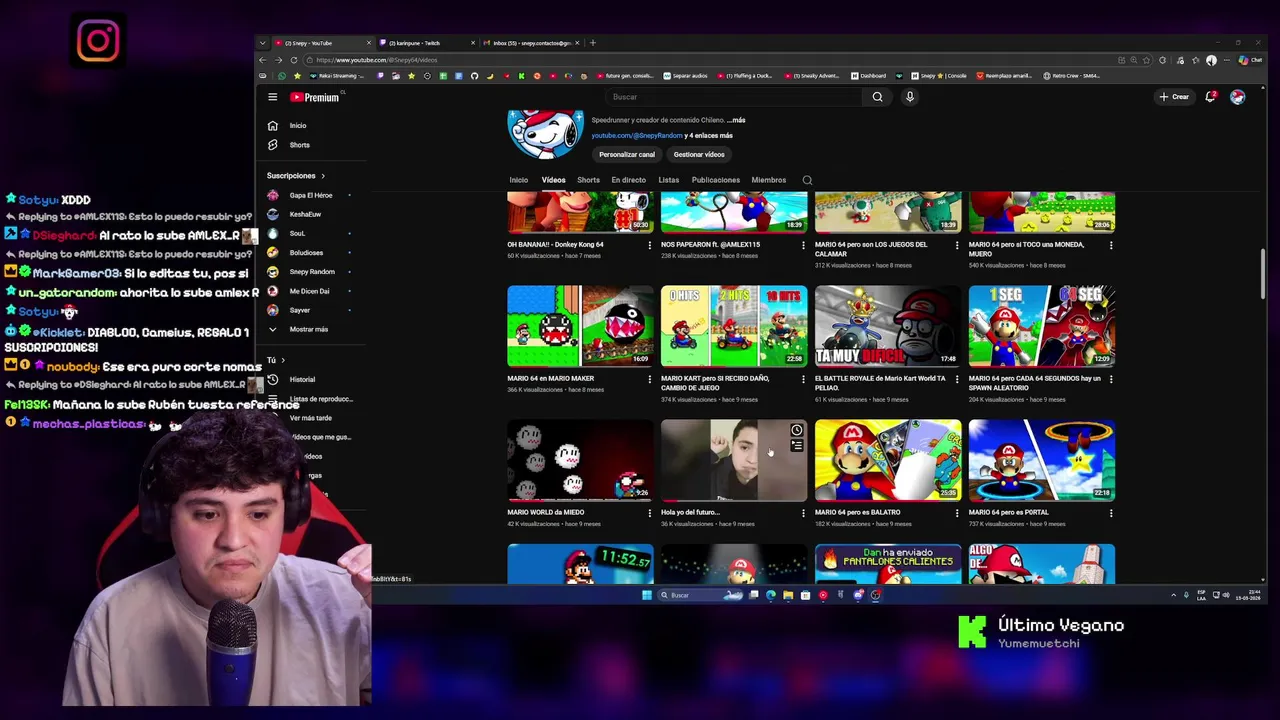
Task: Open YouTube notifications bell
Action: [1210, 97]
